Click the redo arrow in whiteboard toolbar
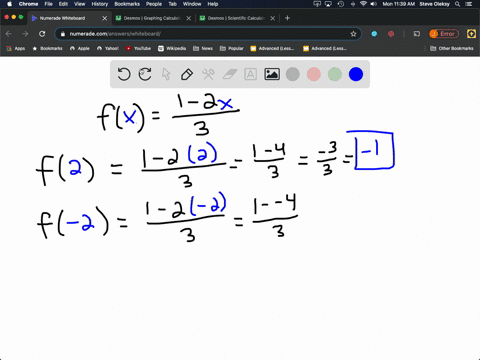Image resolution: width=480 pixels, height=360 pixels. [x=145, y=74]
